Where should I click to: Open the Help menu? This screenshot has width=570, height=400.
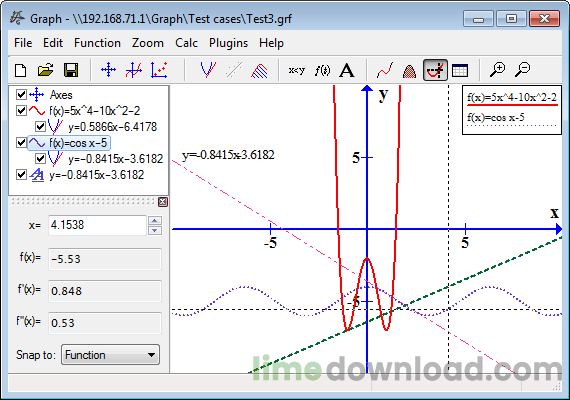271,43
